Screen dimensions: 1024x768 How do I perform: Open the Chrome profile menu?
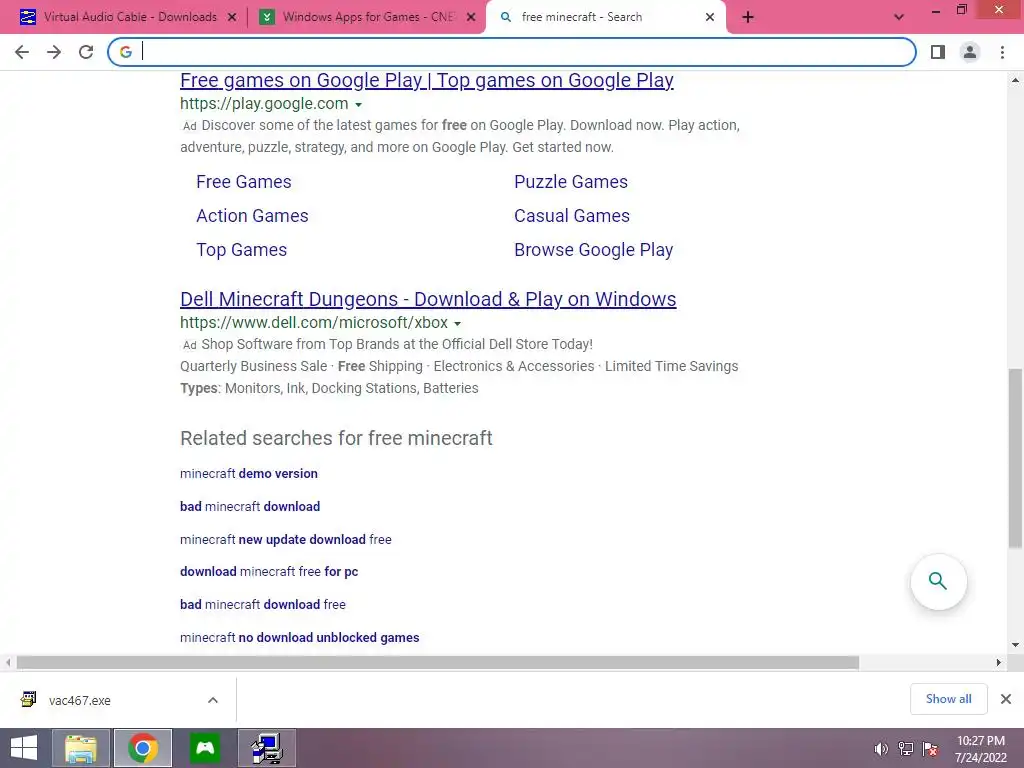[x=970, y=52]
